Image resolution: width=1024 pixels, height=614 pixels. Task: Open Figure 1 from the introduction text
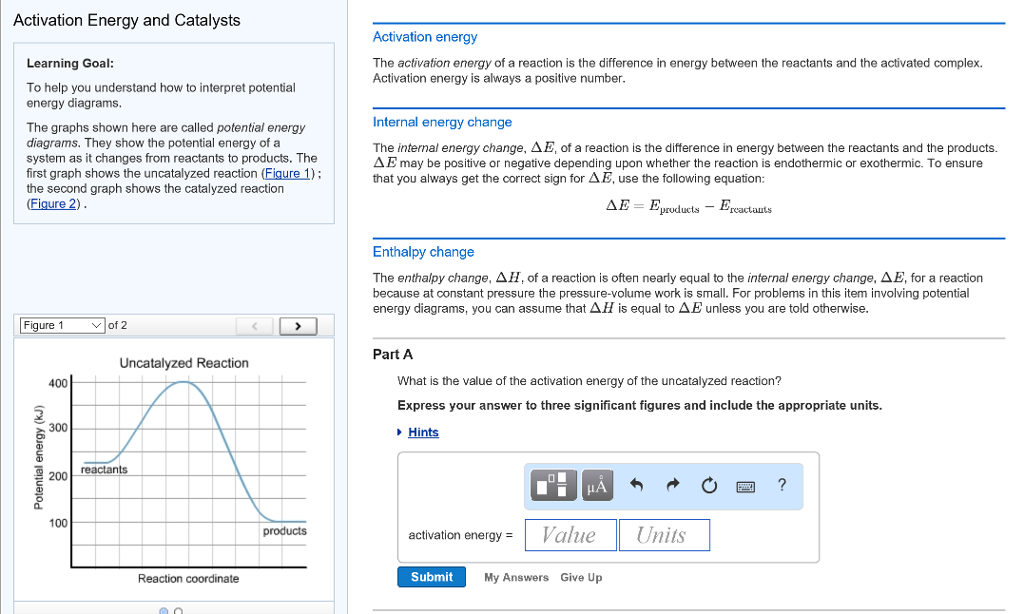pos(289,172)
